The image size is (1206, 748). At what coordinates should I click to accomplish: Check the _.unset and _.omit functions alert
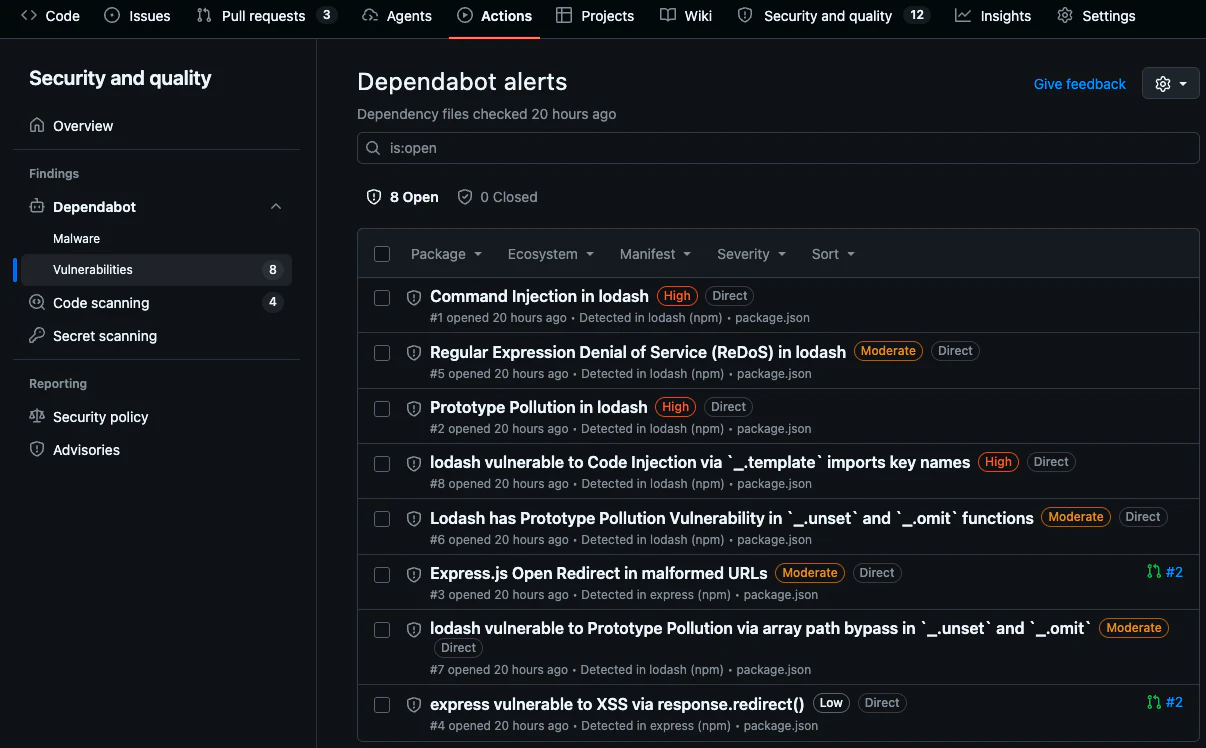pyautogui.click(x=382, y=519)
